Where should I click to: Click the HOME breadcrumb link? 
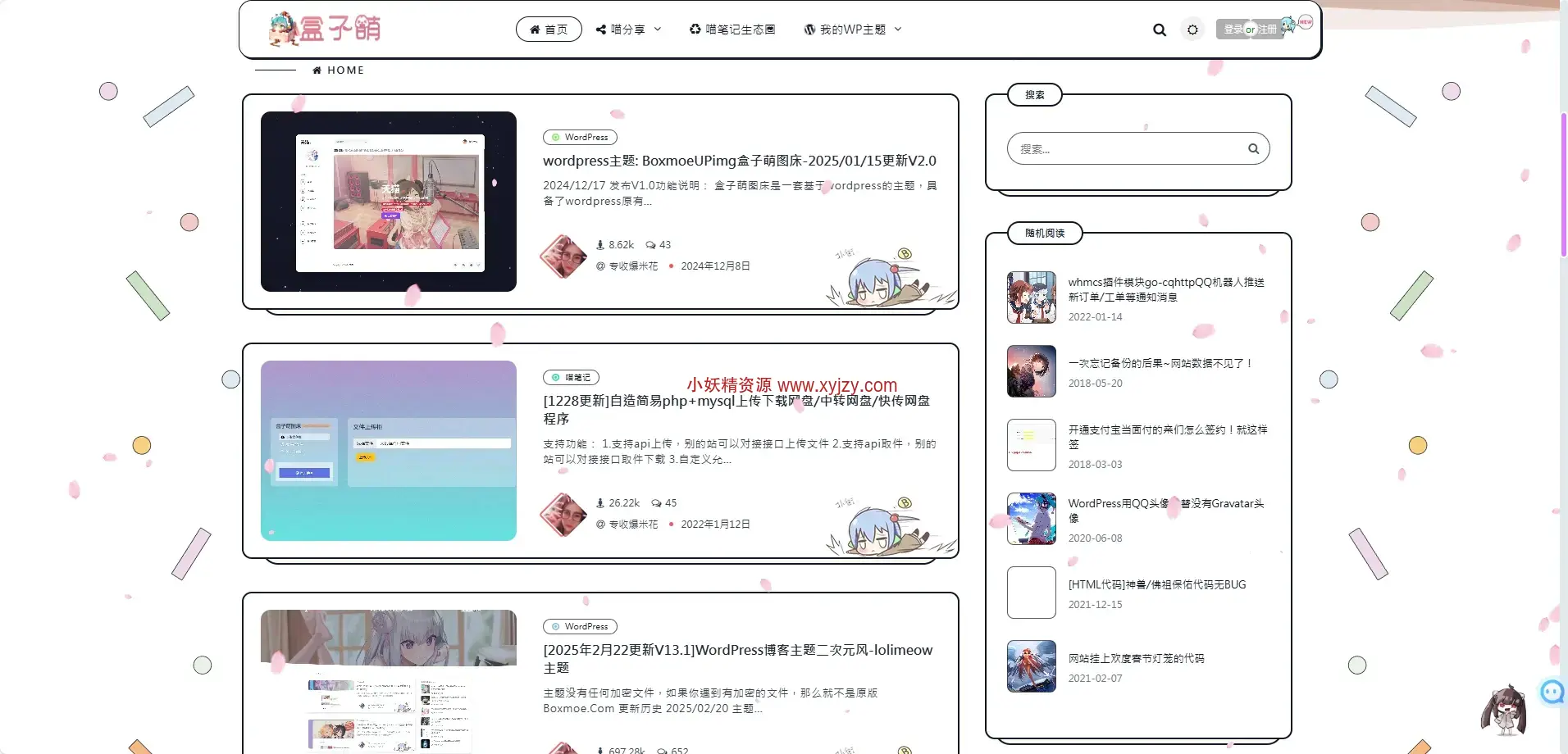338,70
